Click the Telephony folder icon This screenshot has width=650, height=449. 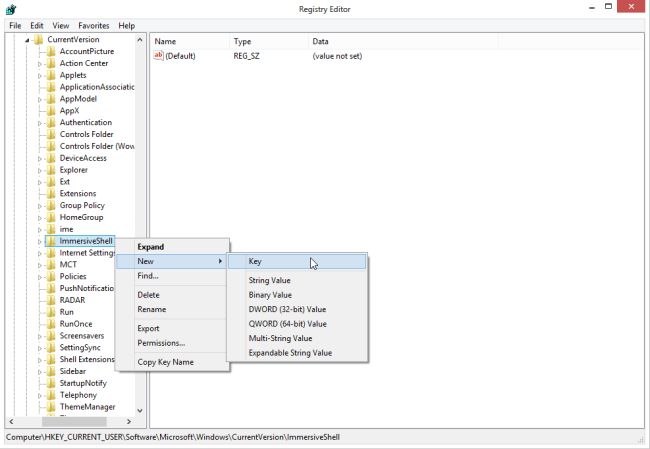51,395
